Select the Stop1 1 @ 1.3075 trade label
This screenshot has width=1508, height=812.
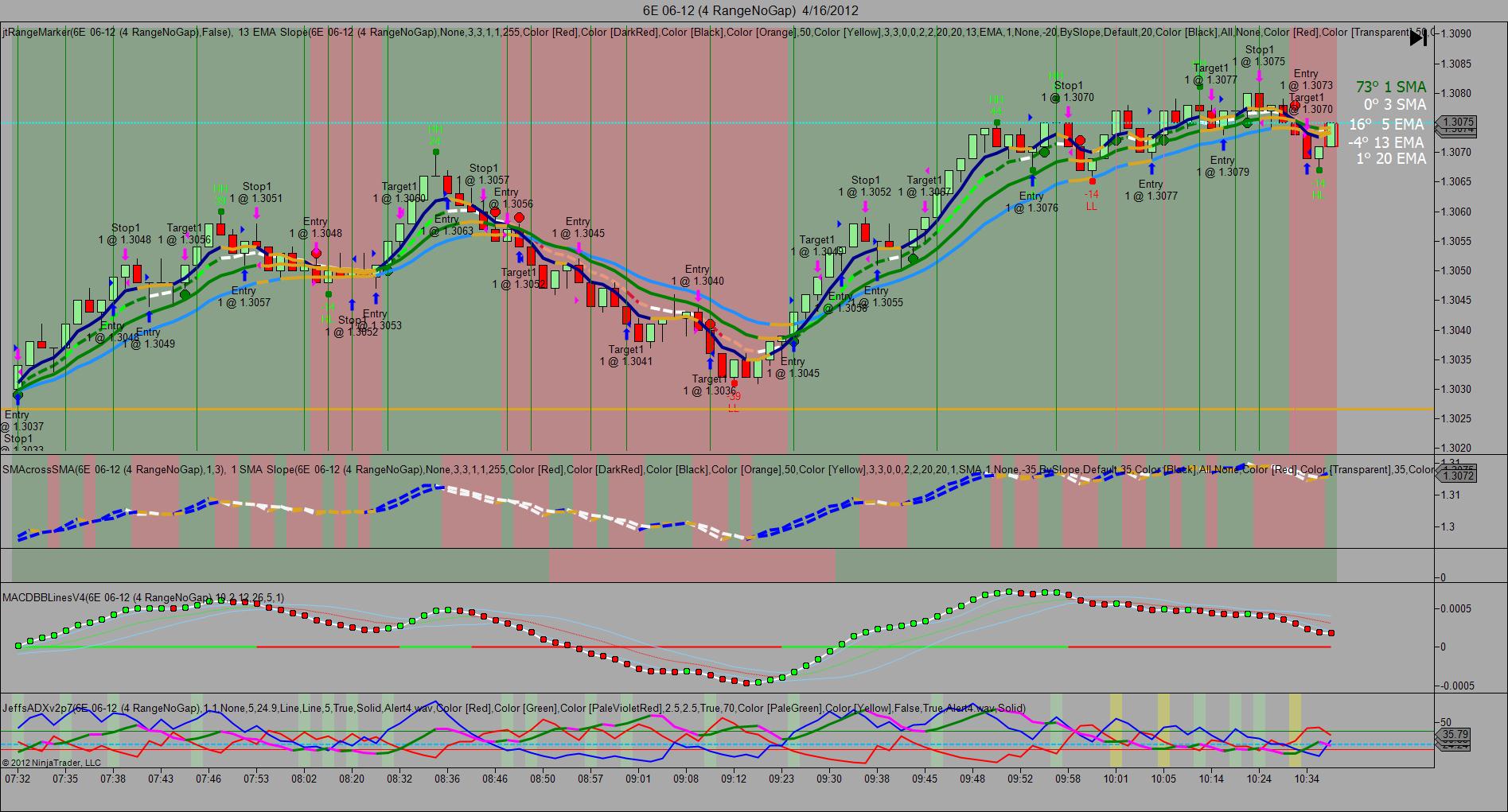pyautogui.click(x=1259, y=56)
